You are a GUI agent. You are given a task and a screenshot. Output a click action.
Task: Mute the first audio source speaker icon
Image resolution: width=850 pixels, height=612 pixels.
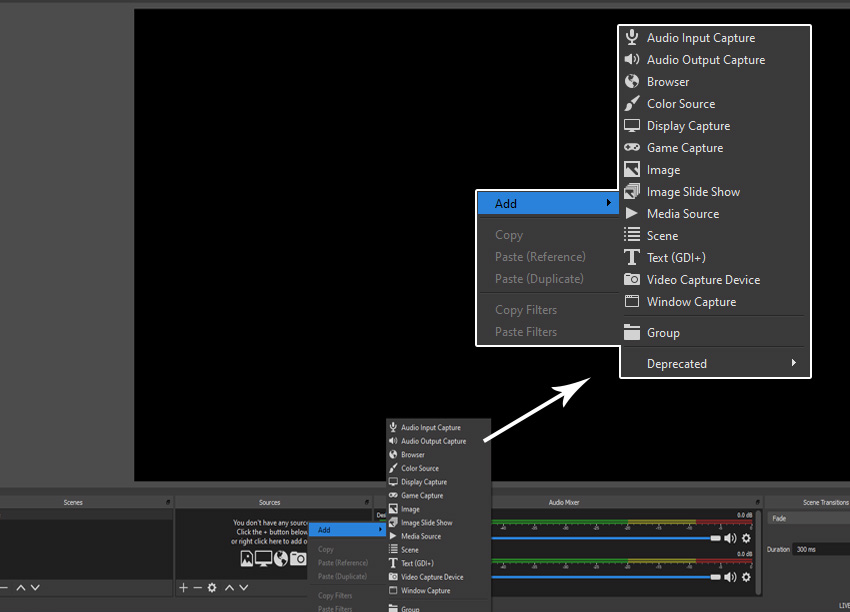coord(729,537)
